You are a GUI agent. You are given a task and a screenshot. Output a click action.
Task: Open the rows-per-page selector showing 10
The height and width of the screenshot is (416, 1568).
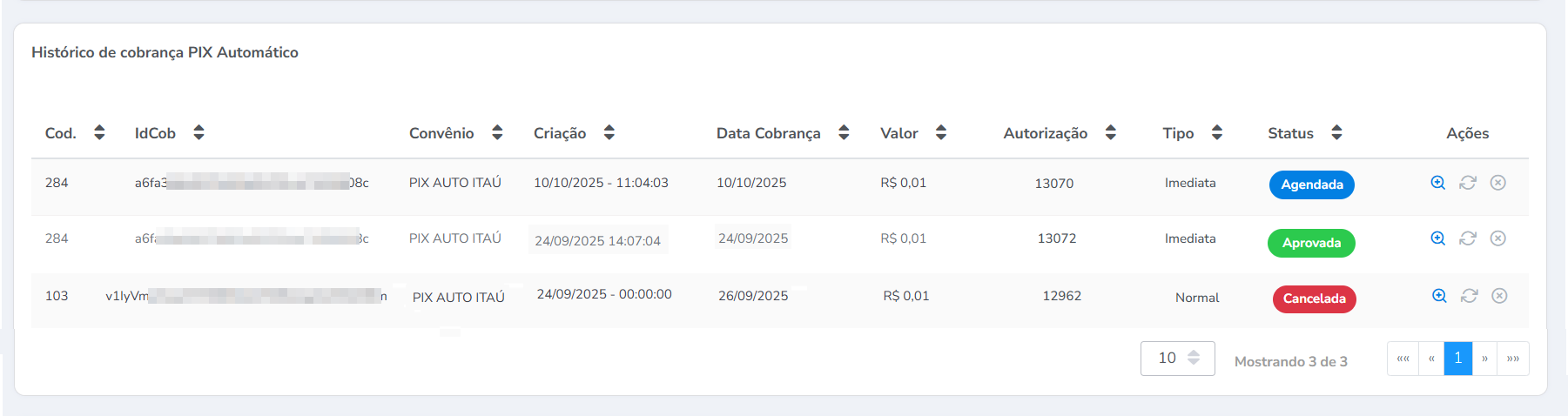(1177, 359)
